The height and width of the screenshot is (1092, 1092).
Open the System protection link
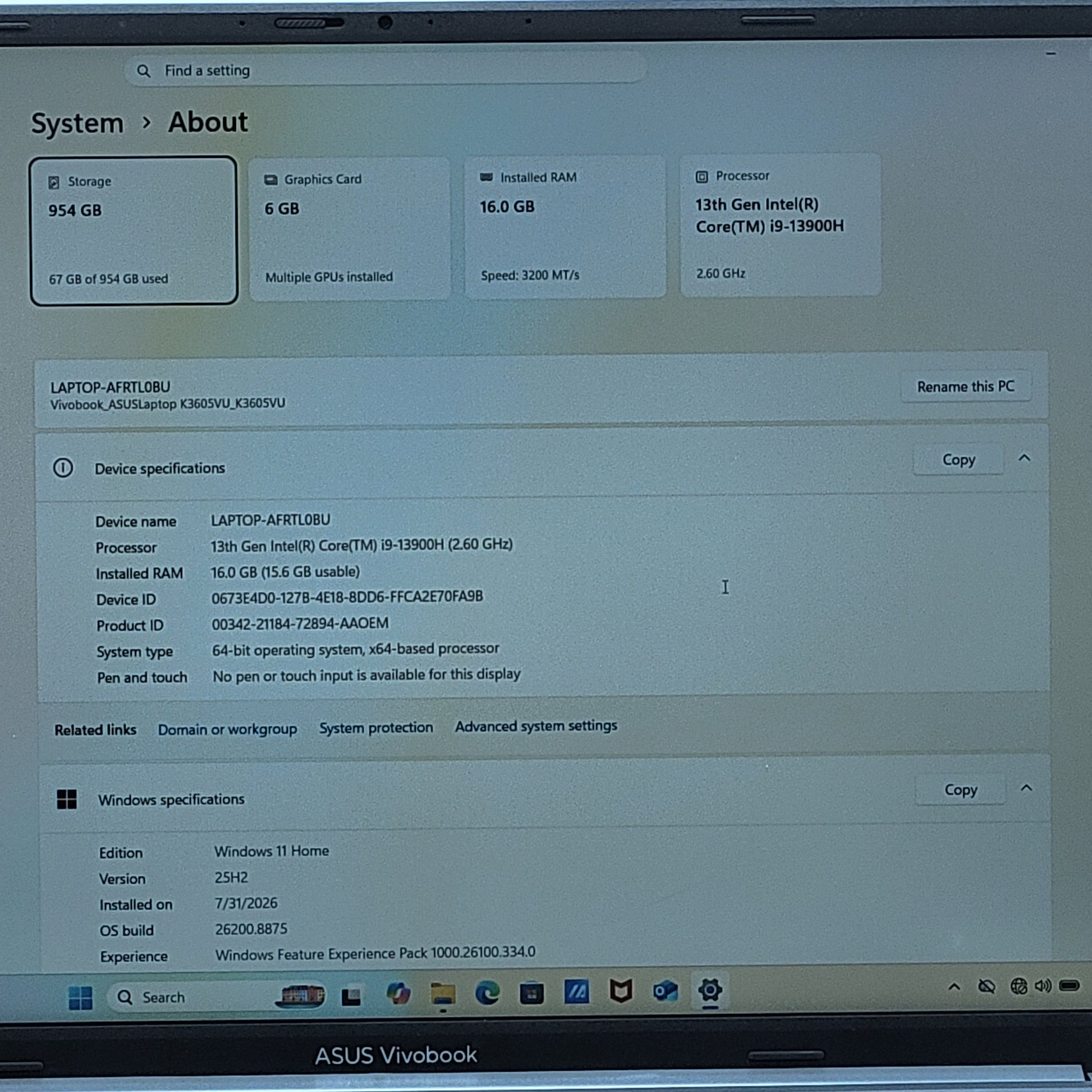click(x=376, y=727)
